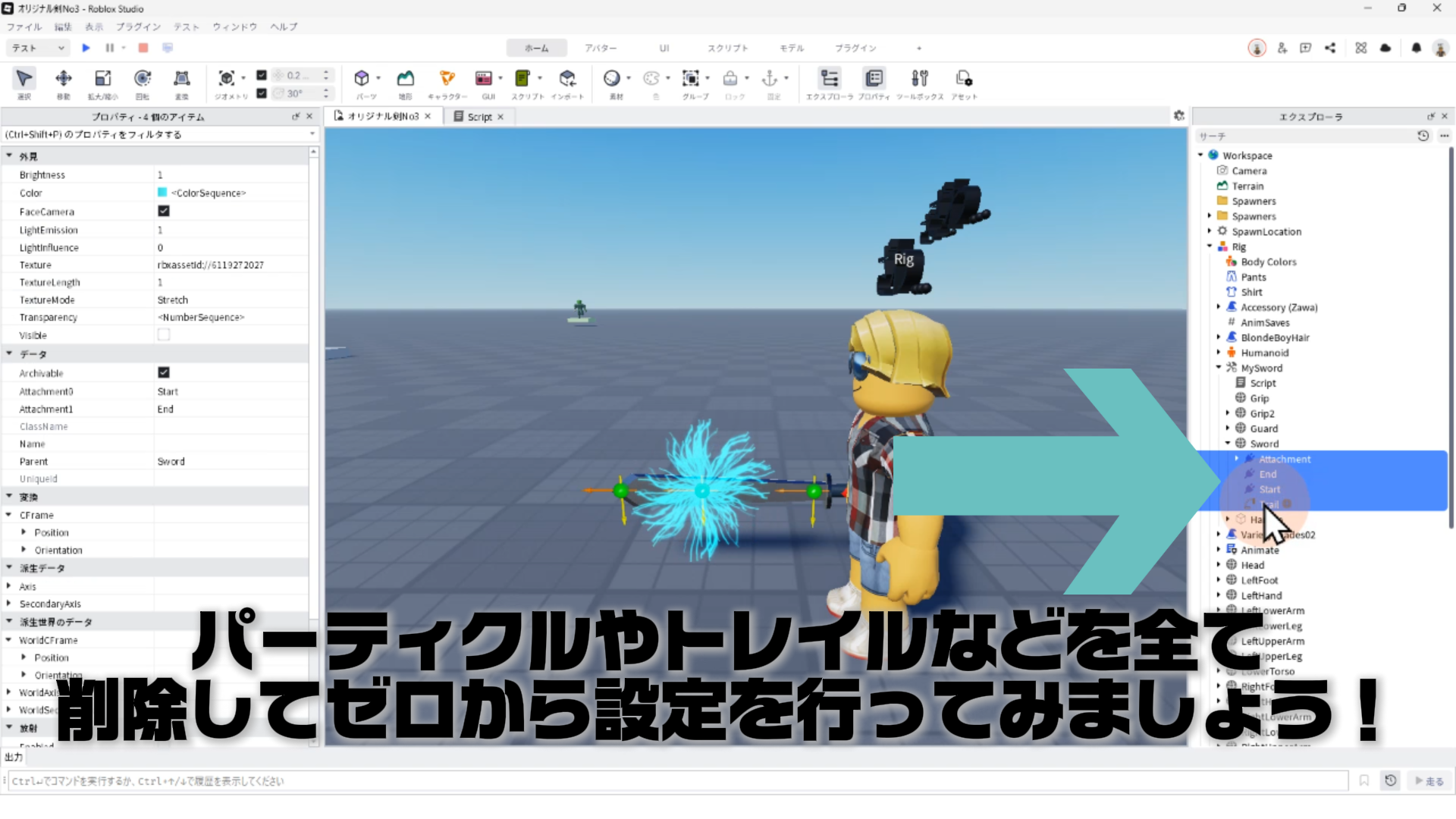1456x819 pixels.
Task: Open the Toolbox (ツールボックス) panel
Action: (x=920, y=79)
